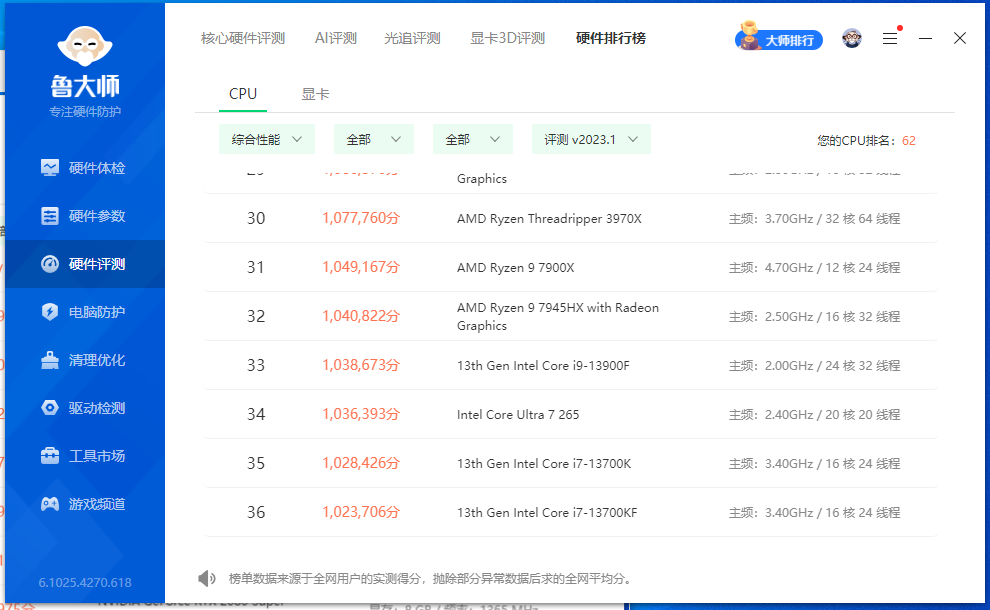990x610 pixels.
Task: Open 硬件参数 in the sidebar
Action: coord(85,216)
